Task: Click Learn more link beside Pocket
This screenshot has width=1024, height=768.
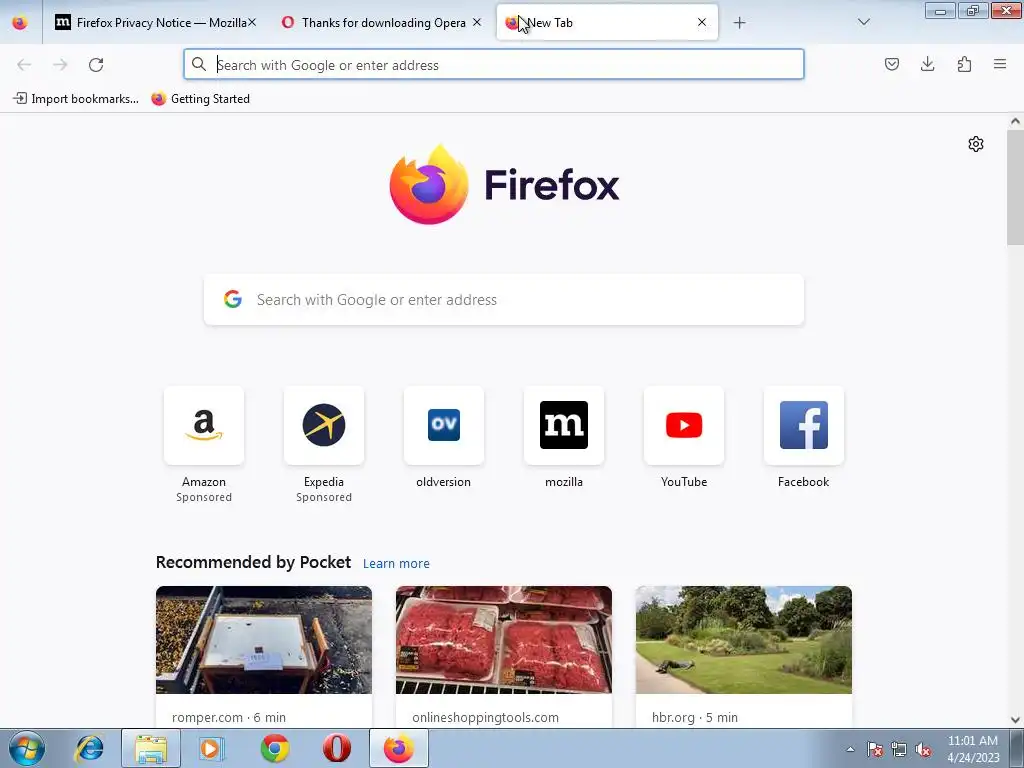Action: [396, 564]
